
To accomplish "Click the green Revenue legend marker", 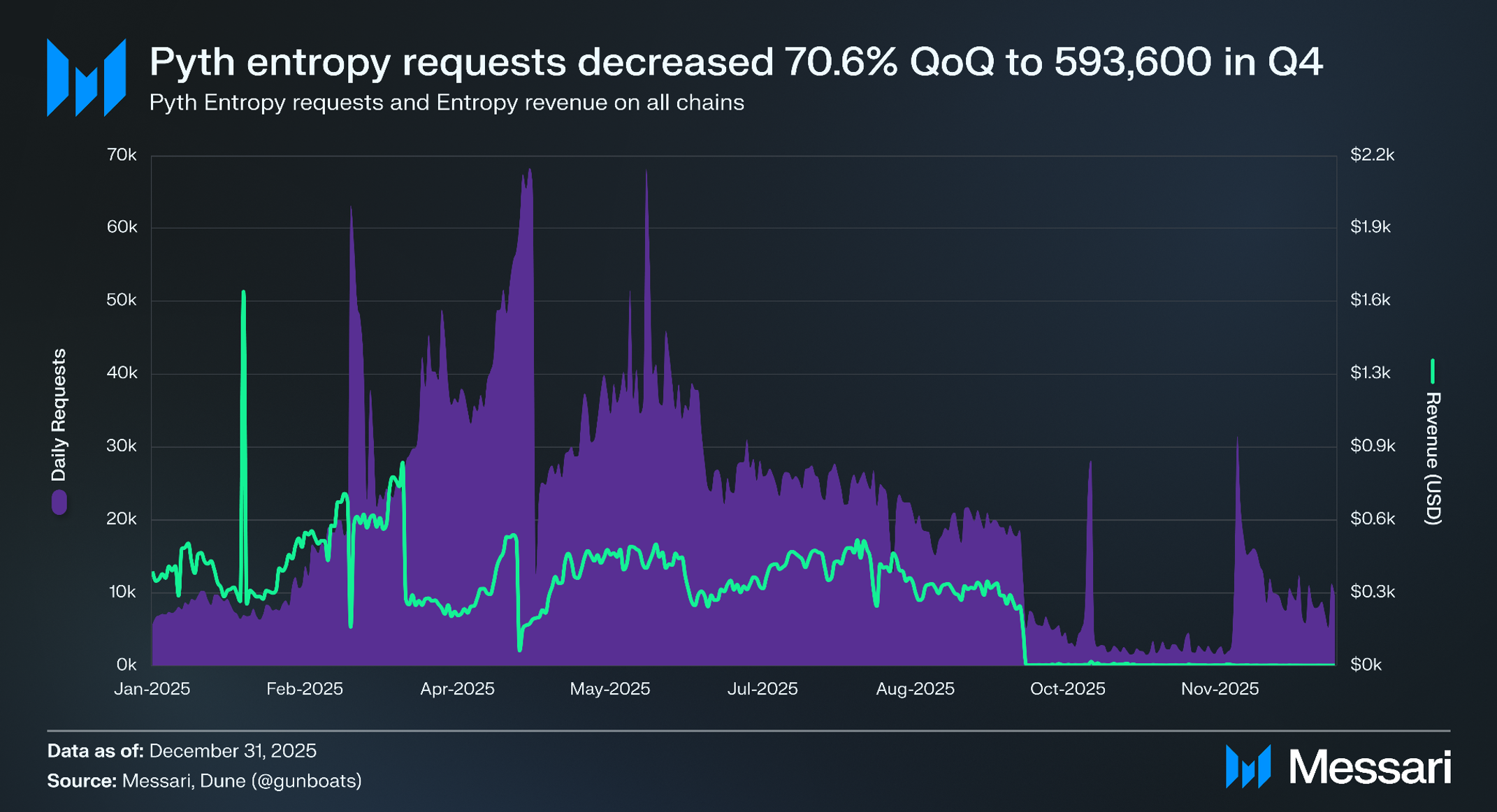I will 1432,371.
